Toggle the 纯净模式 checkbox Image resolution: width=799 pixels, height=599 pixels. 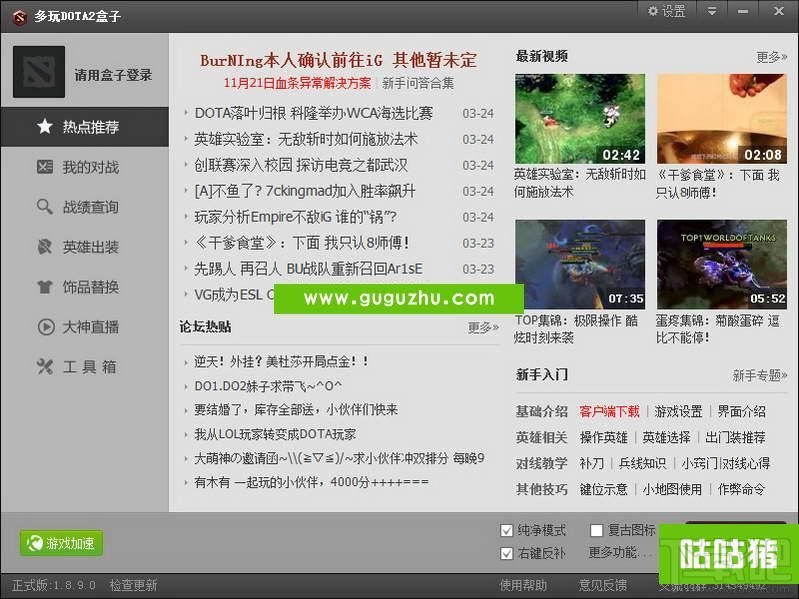[x=507, y=531]
